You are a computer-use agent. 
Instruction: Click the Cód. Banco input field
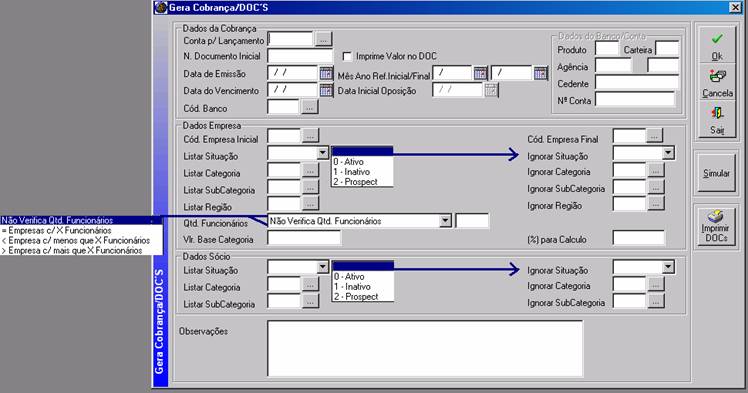point(284,107)
